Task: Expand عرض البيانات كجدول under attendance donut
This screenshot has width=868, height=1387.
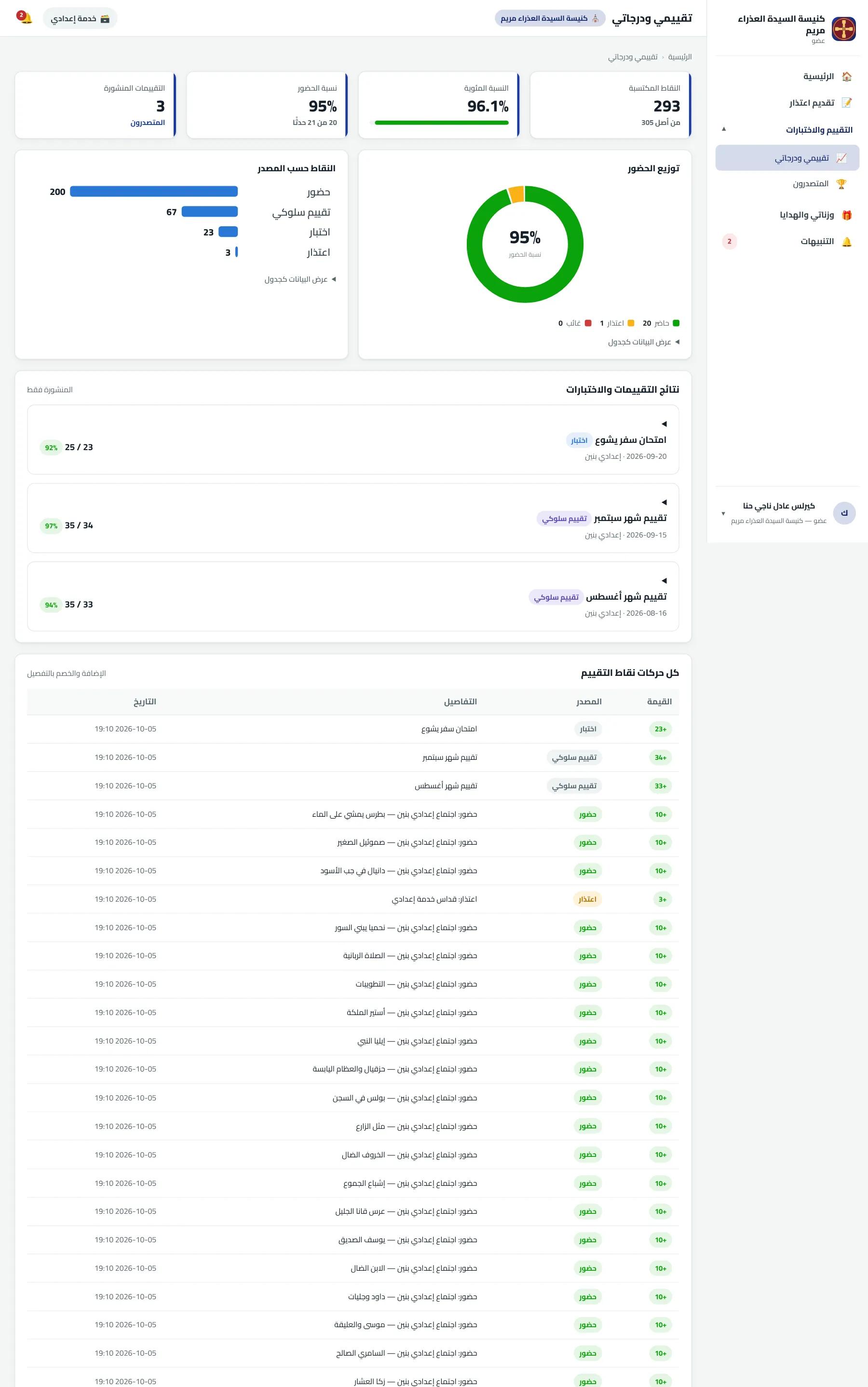Action: [x=644, y=343]
